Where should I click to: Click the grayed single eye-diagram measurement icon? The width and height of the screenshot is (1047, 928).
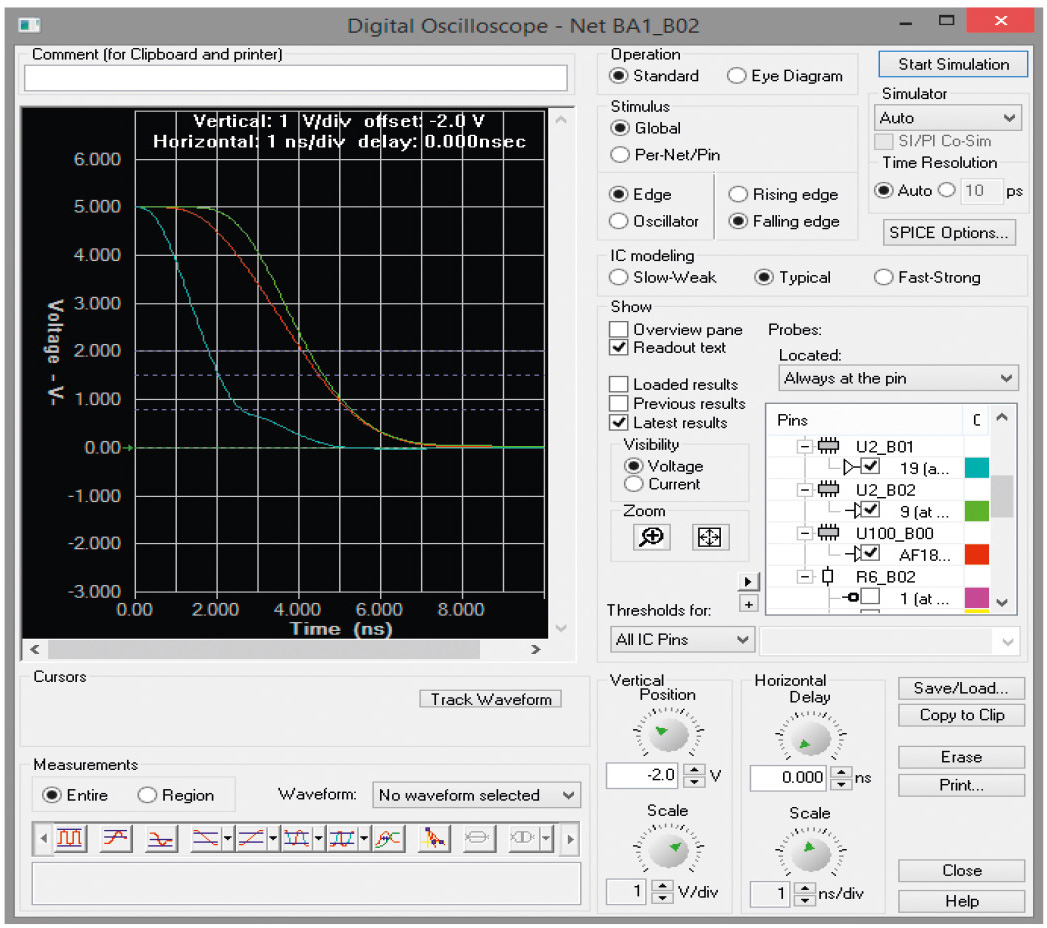click(478, 839)
